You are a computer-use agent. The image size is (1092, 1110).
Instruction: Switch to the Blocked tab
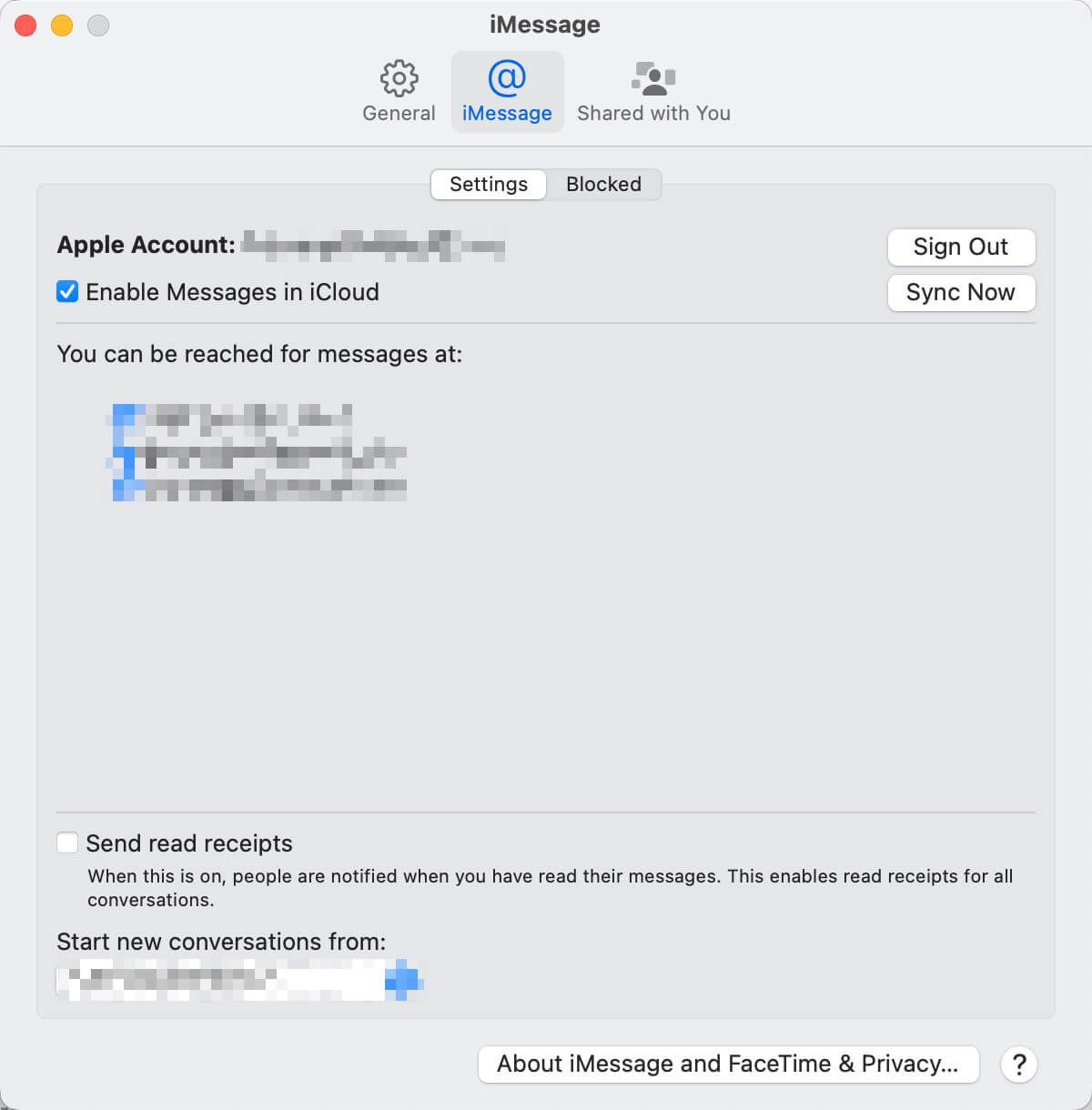pos(603,184)
